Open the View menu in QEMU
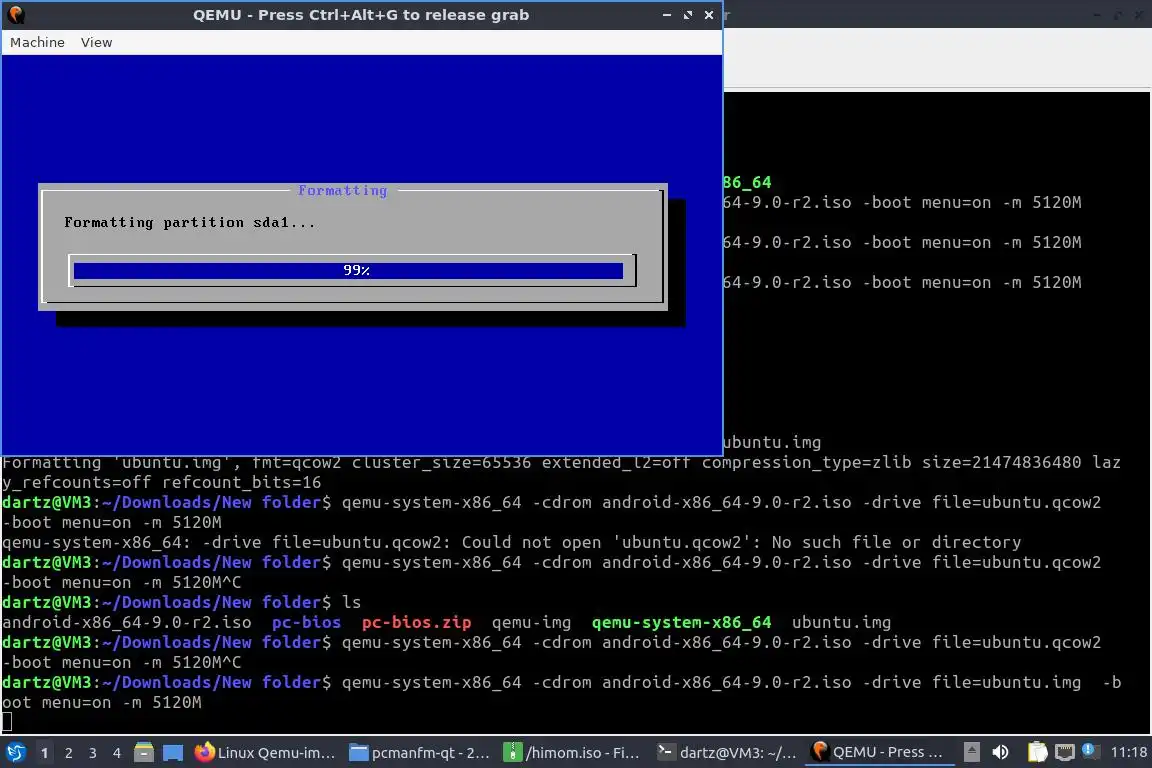The width and height of the screenshot is (1152, 768). click(x=96, y=43)
